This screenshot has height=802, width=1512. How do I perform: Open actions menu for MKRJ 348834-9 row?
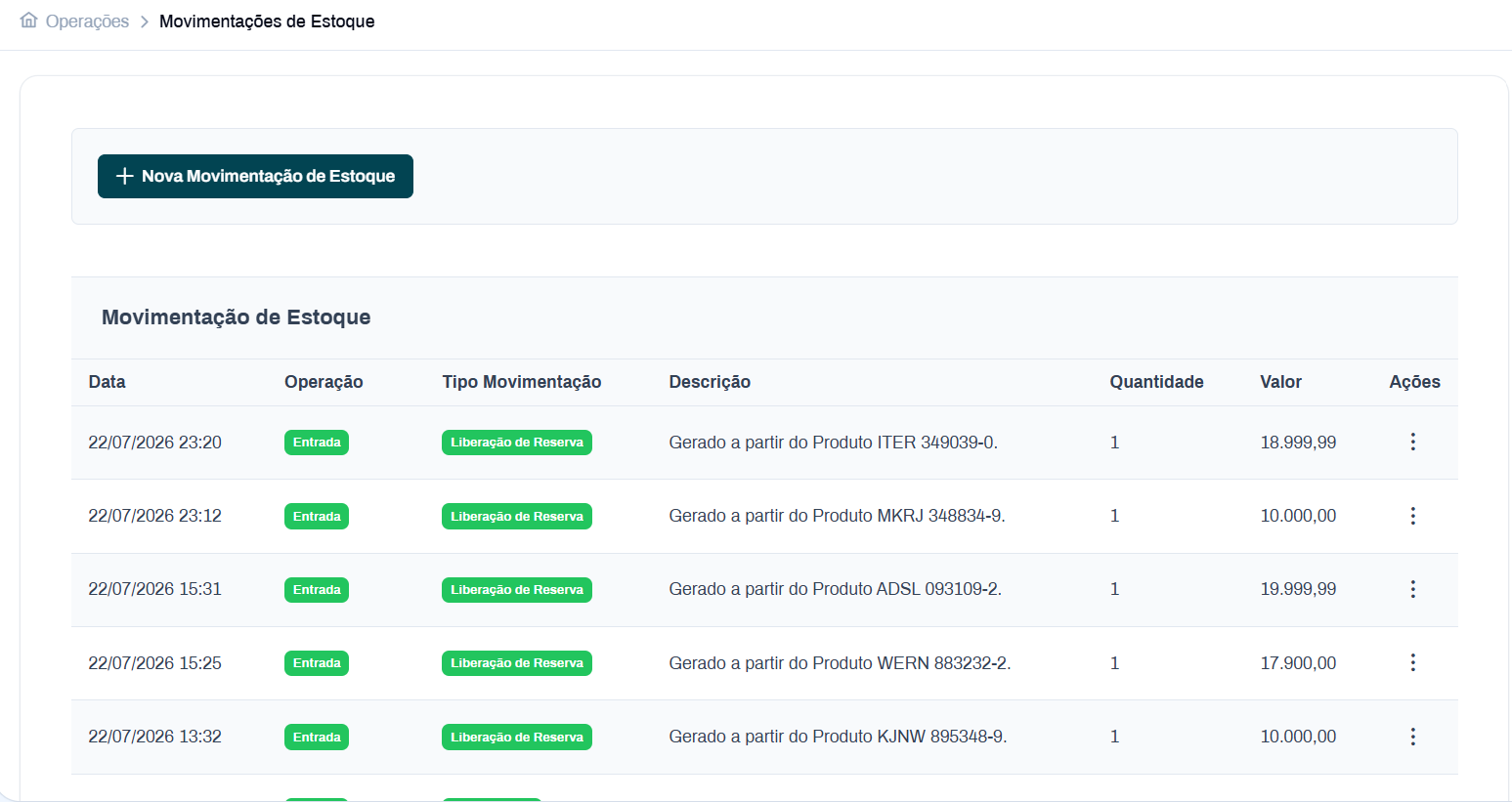pos(1412,516)
